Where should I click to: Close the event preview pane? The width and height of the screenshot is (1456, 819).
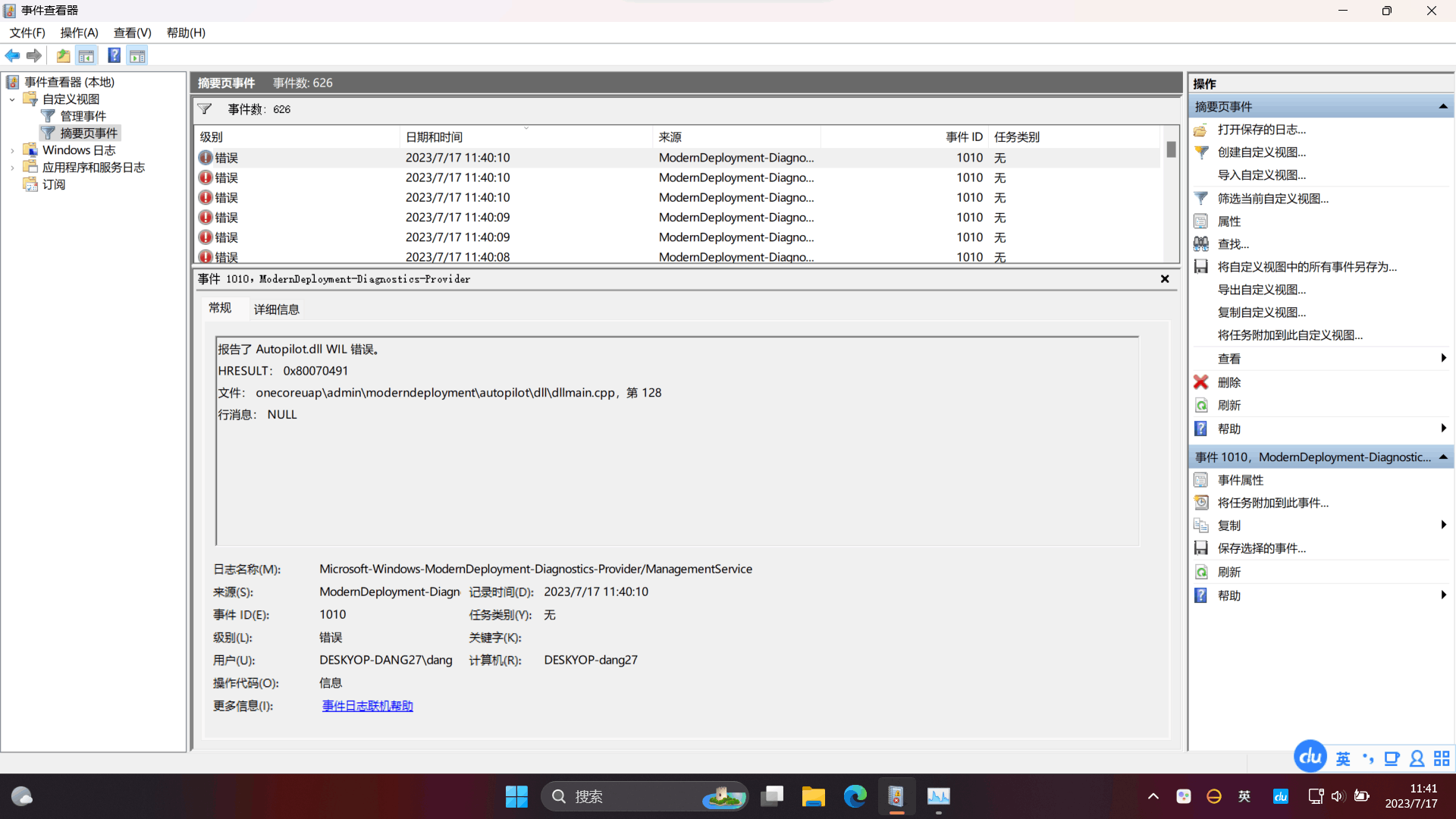click(x=1165, y=279)
